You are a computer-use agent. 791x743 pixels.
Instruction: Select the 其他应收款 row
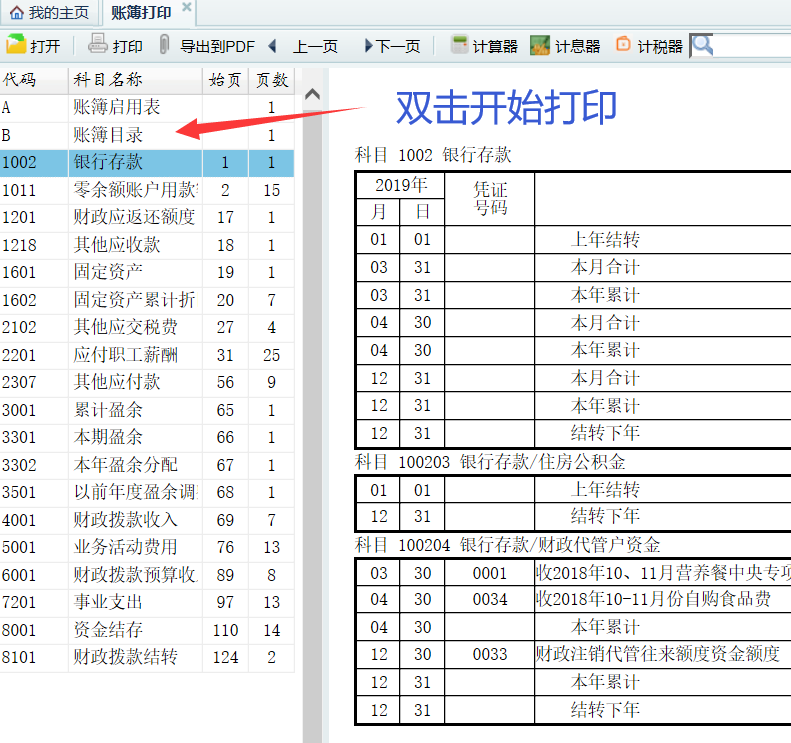147,245
